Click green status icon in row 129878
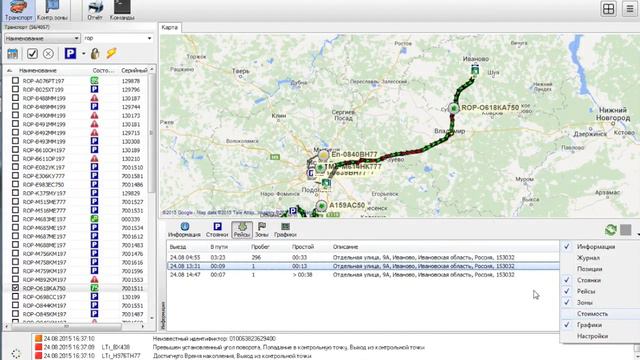The image size is (640, 360). click(x=94, y=81)
